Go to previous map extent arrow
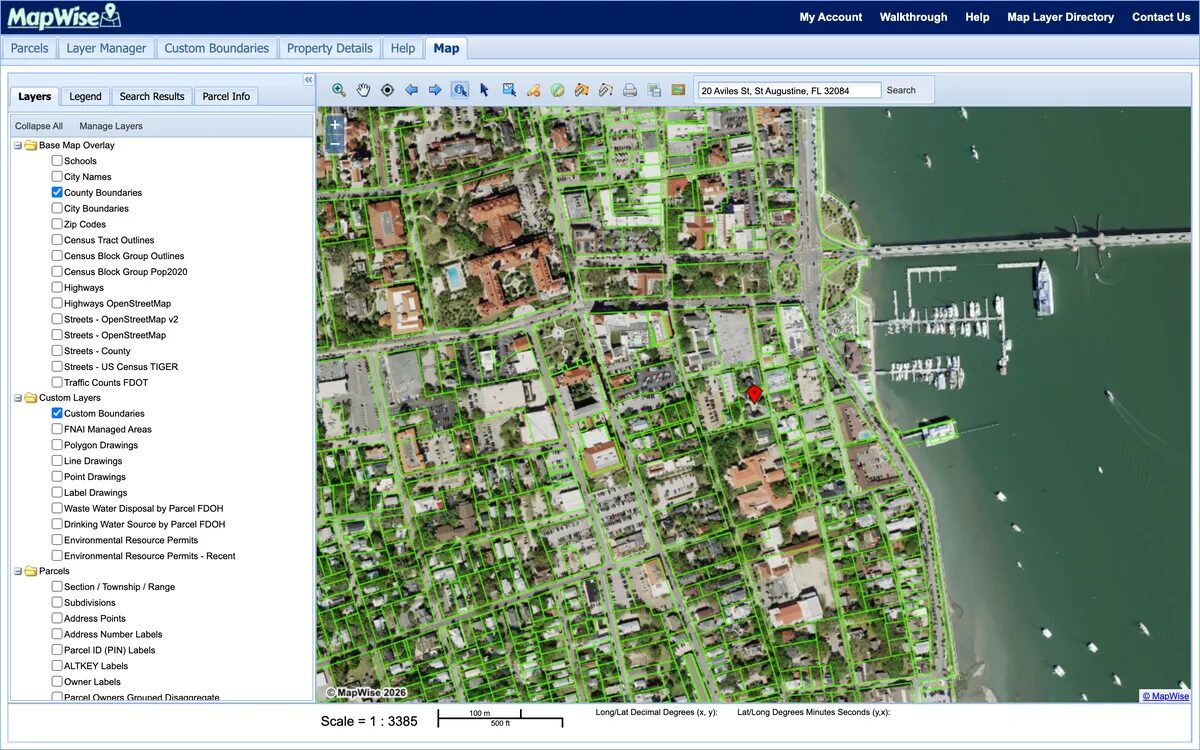This screenshot has width=1200, height=750. coord(411,90)
